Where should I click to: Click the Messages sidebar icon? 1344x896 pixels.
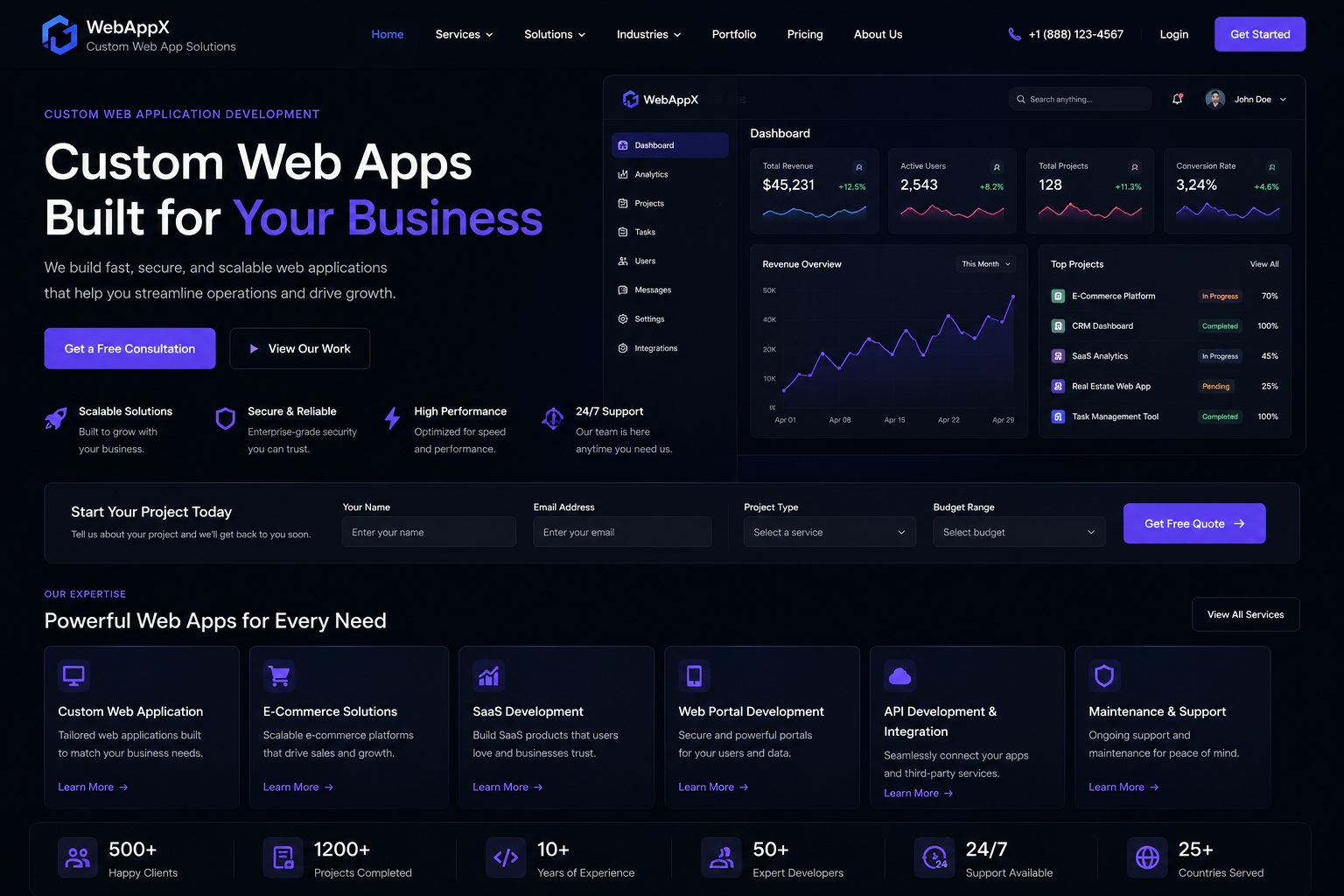pos(623,290)
